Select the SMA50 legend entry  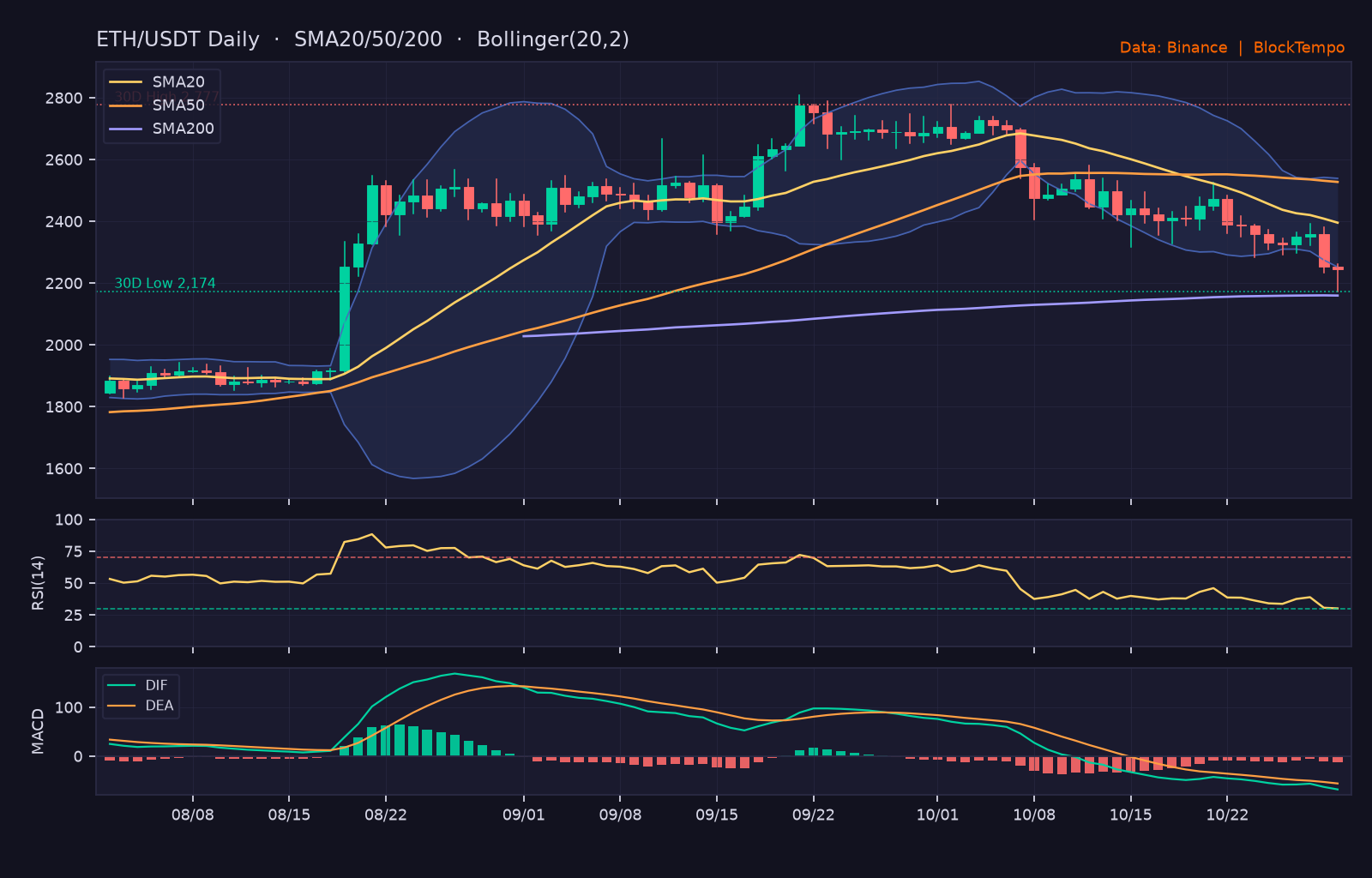(x=159, y=105)
